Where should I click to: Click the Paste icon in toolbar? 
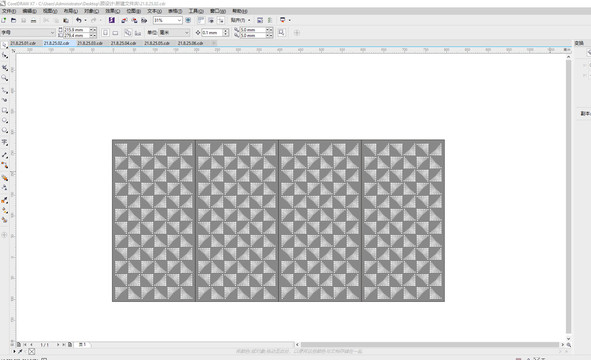(66, 20)
